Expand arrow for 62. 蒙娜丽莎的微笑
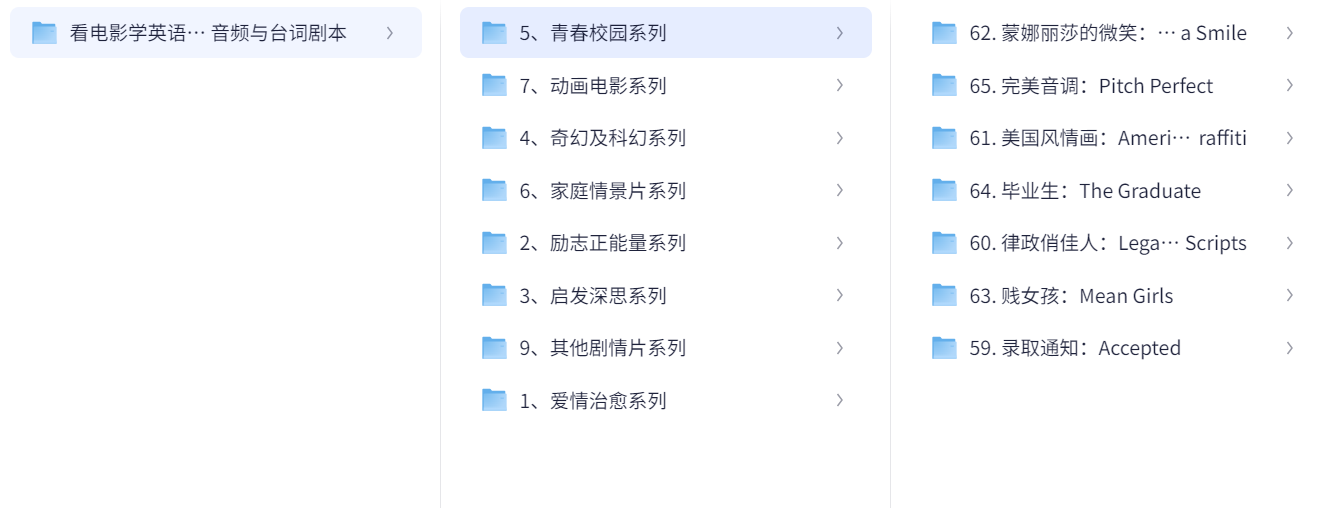Viewport: 1330px width, 508px height. pyautogui.click(x=1289, y=33)
